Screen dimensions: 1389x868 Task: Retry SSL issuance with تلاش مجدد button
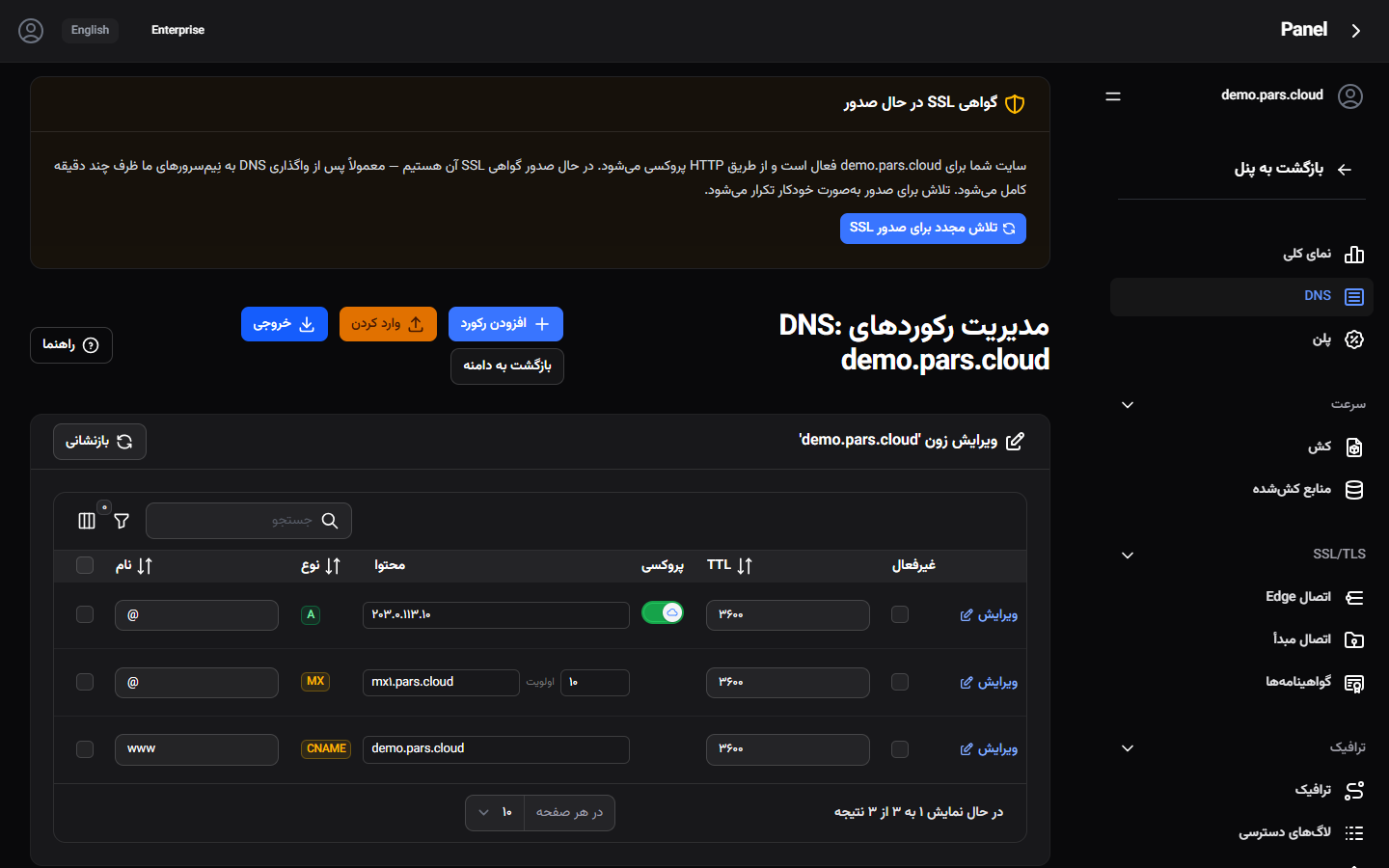tap(933, 229)
